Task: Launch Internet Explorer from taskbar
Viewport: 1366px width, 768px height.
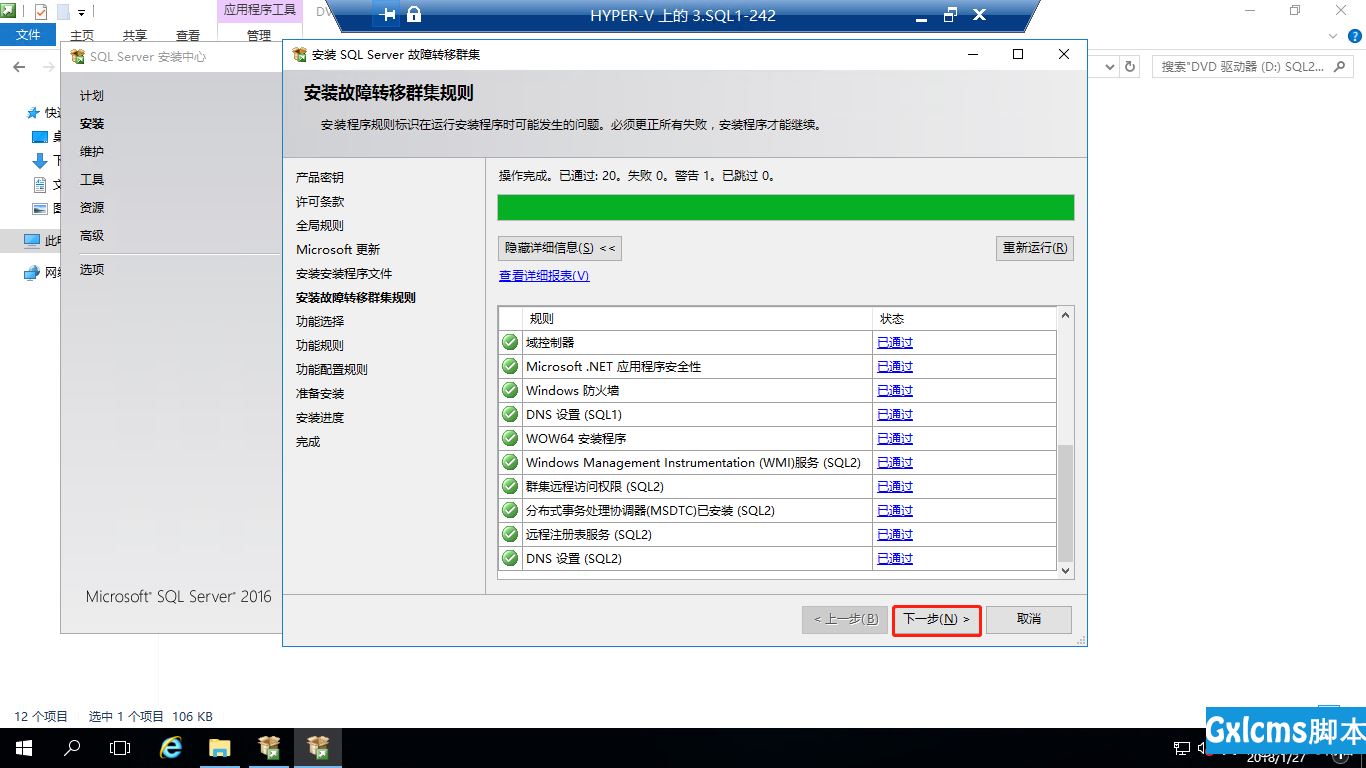Action: point(171,747)
